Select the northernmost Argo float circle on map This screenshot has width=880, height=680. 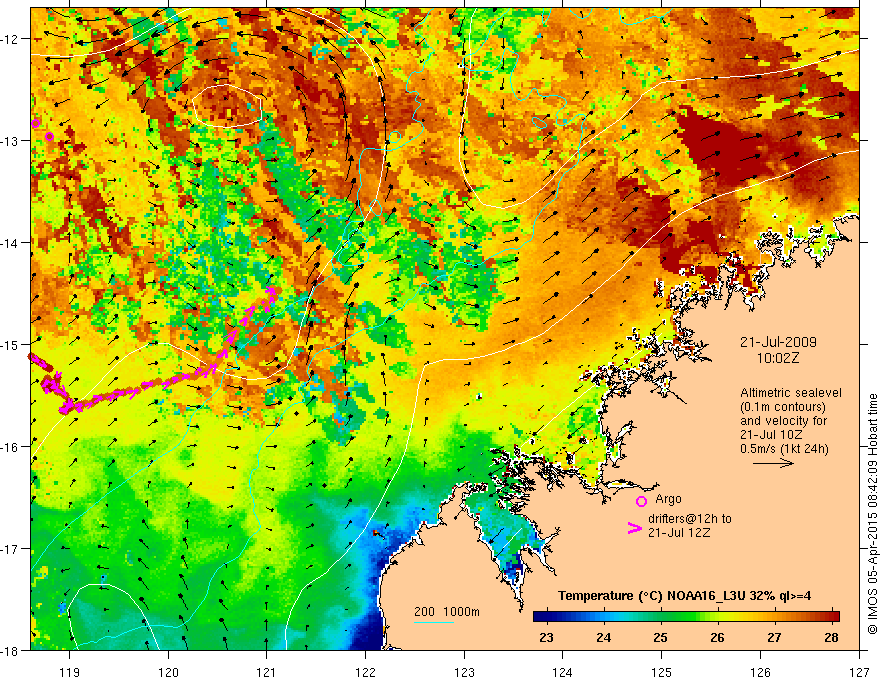[36, 123]
